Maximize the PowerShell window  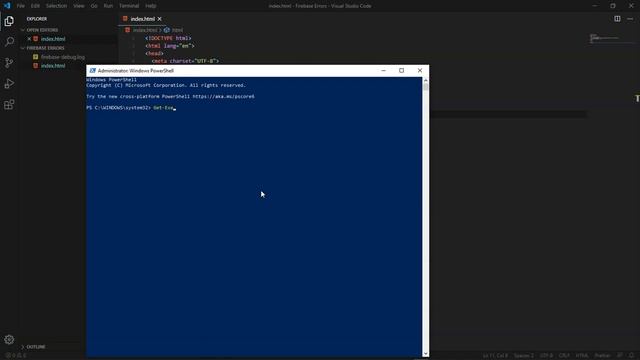click(x=402, y=71)
